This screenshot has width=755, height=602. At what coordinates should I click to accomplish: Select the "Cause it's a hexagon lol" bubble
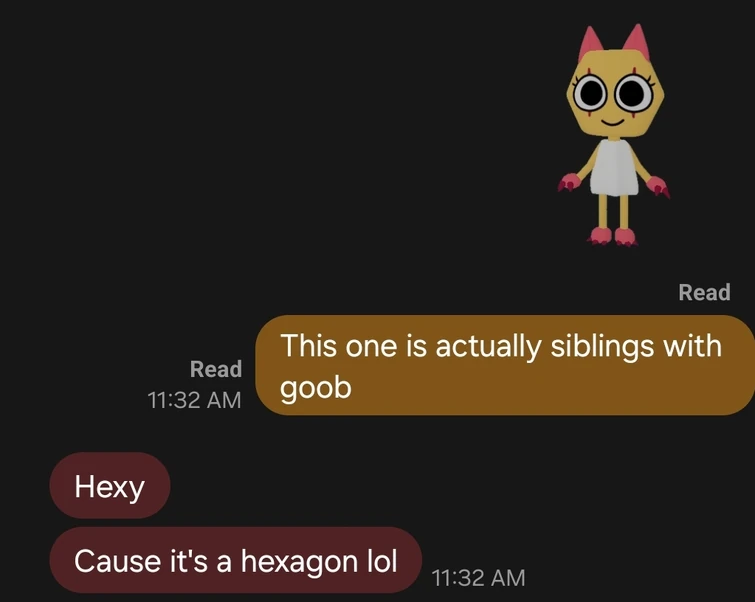pyautogui.click(x=236, y=561)
